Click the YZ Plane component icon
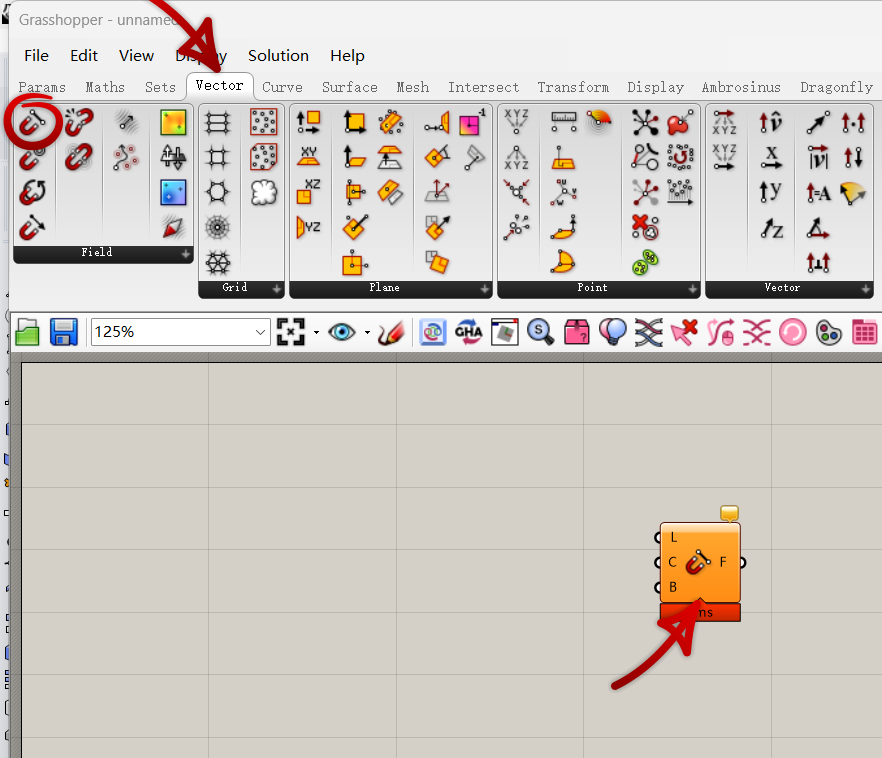The image size is (882, 758). (x=308, y=227)
